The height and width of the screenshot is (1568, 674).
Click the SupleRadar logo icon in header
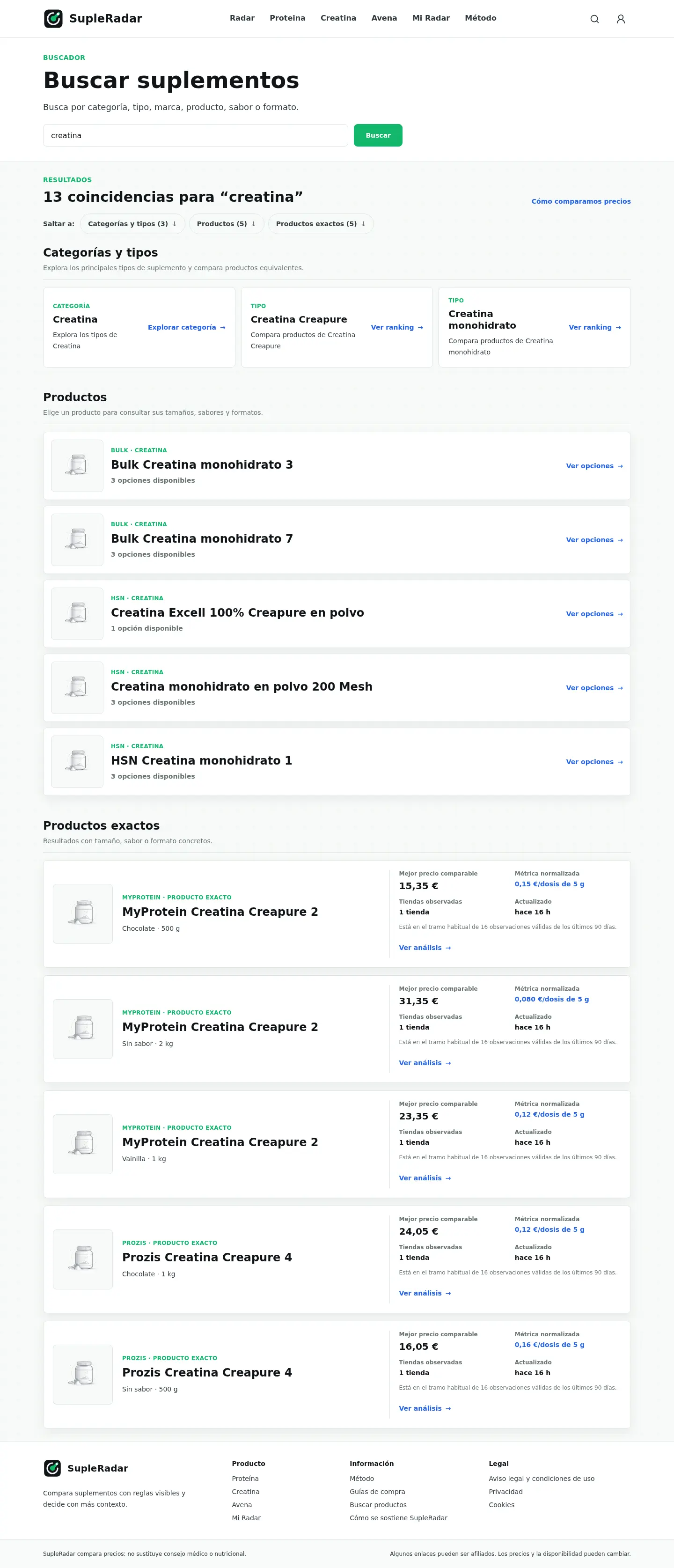click(x=53, y=18)
